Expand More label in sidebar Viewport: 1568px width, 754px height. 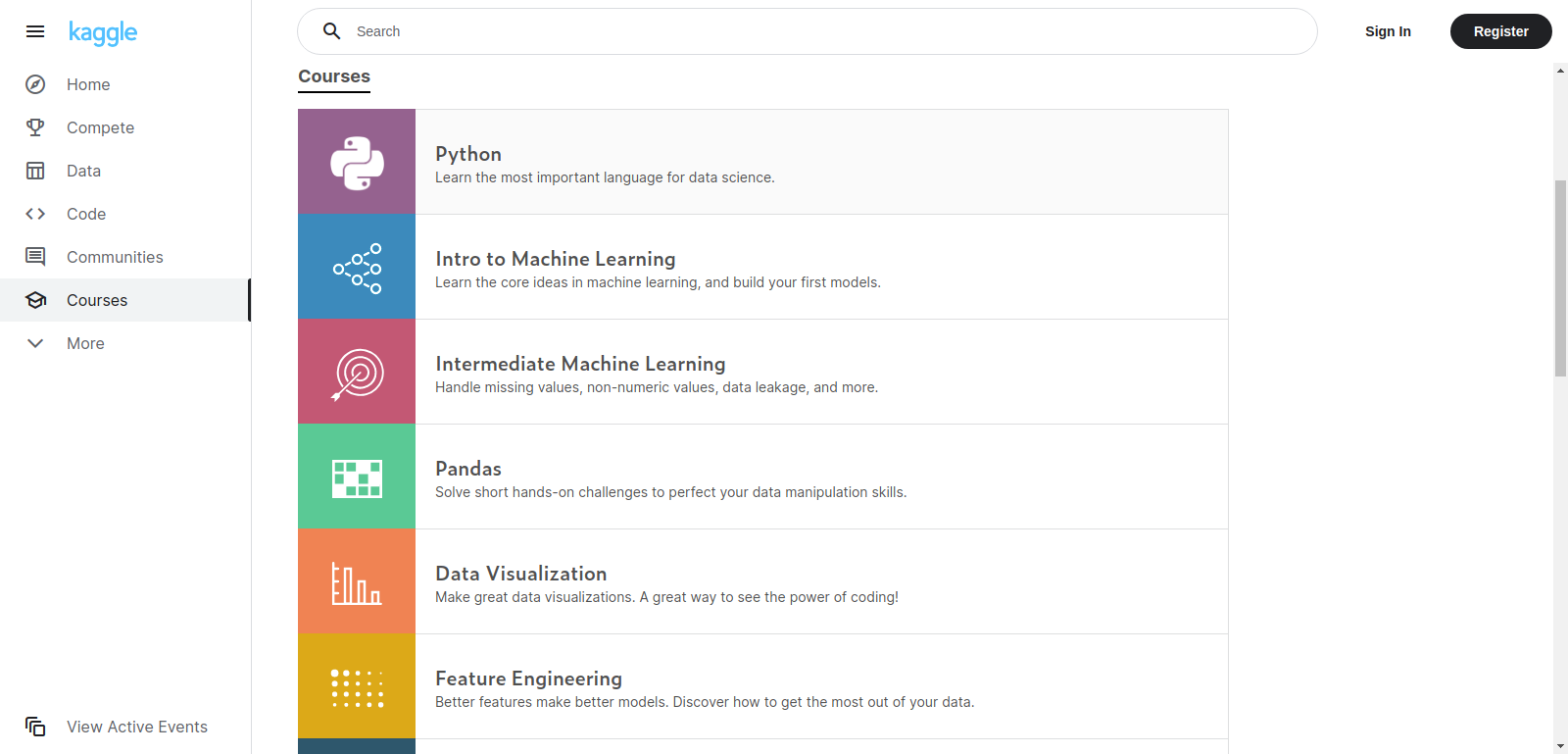85,343
